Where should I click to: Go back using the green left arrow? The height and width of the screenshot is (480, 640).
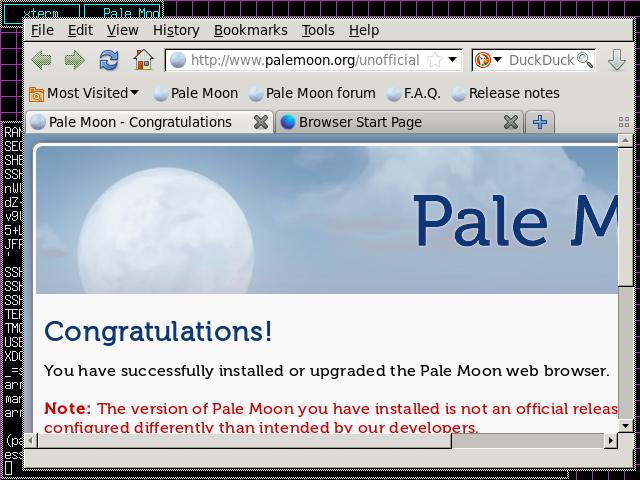click(41, 60)
